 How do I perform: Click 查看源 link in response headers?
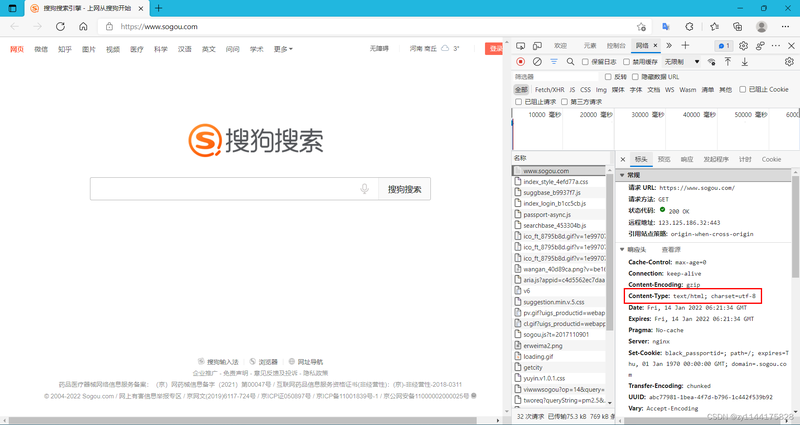point(671,250)
